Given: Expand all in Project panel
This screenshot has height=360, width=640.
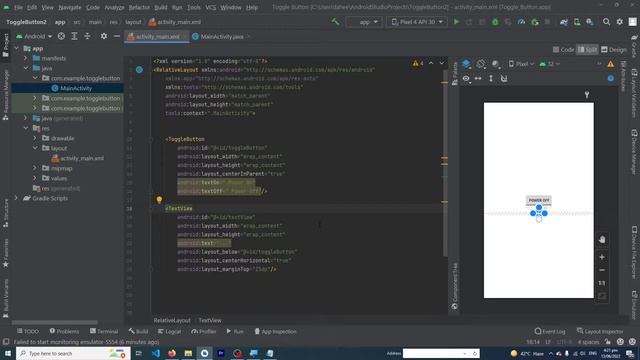Looking at the screenshot, I should point(74,36).
